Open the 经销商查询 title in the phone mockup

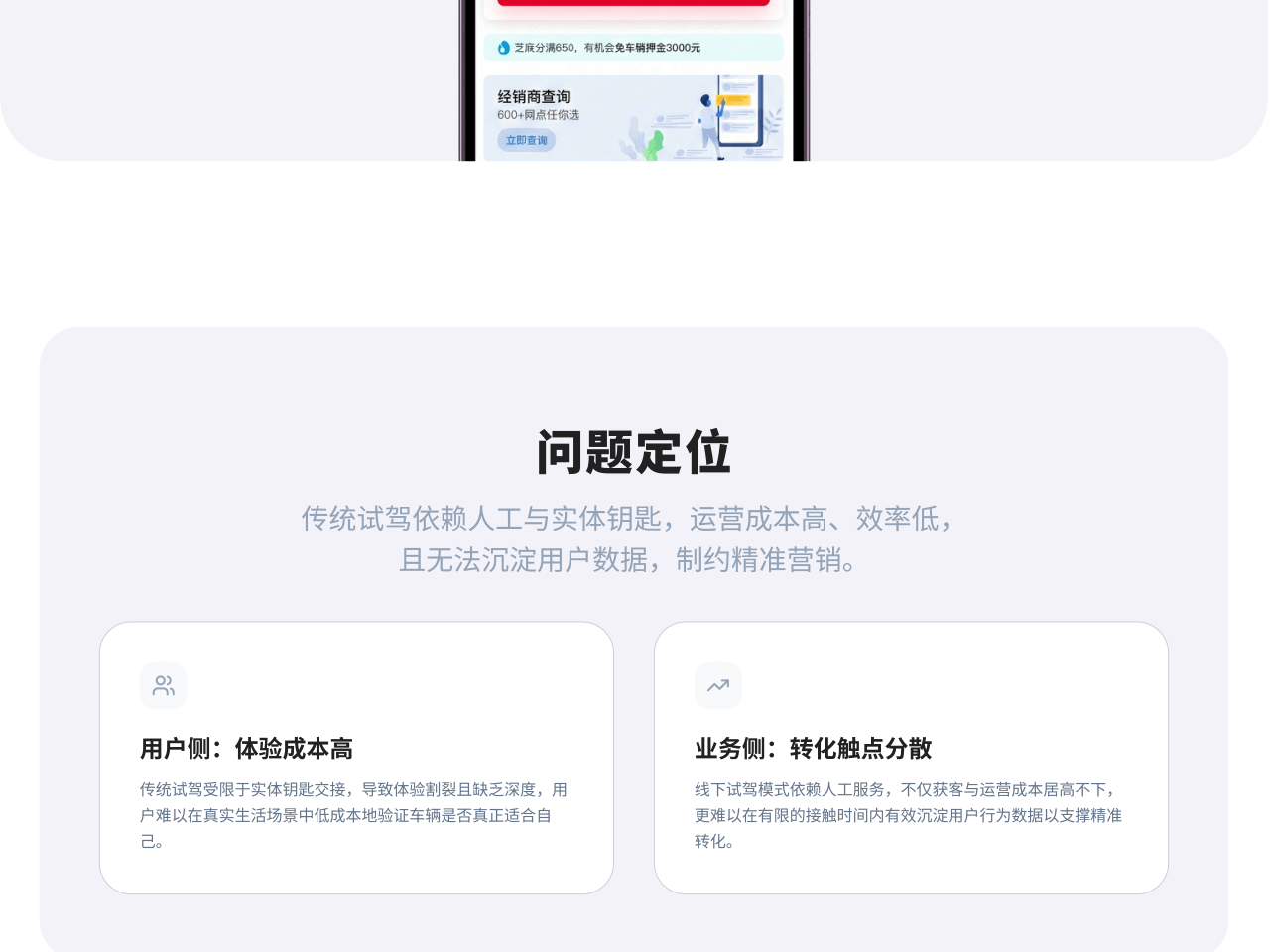click(534, 96)
